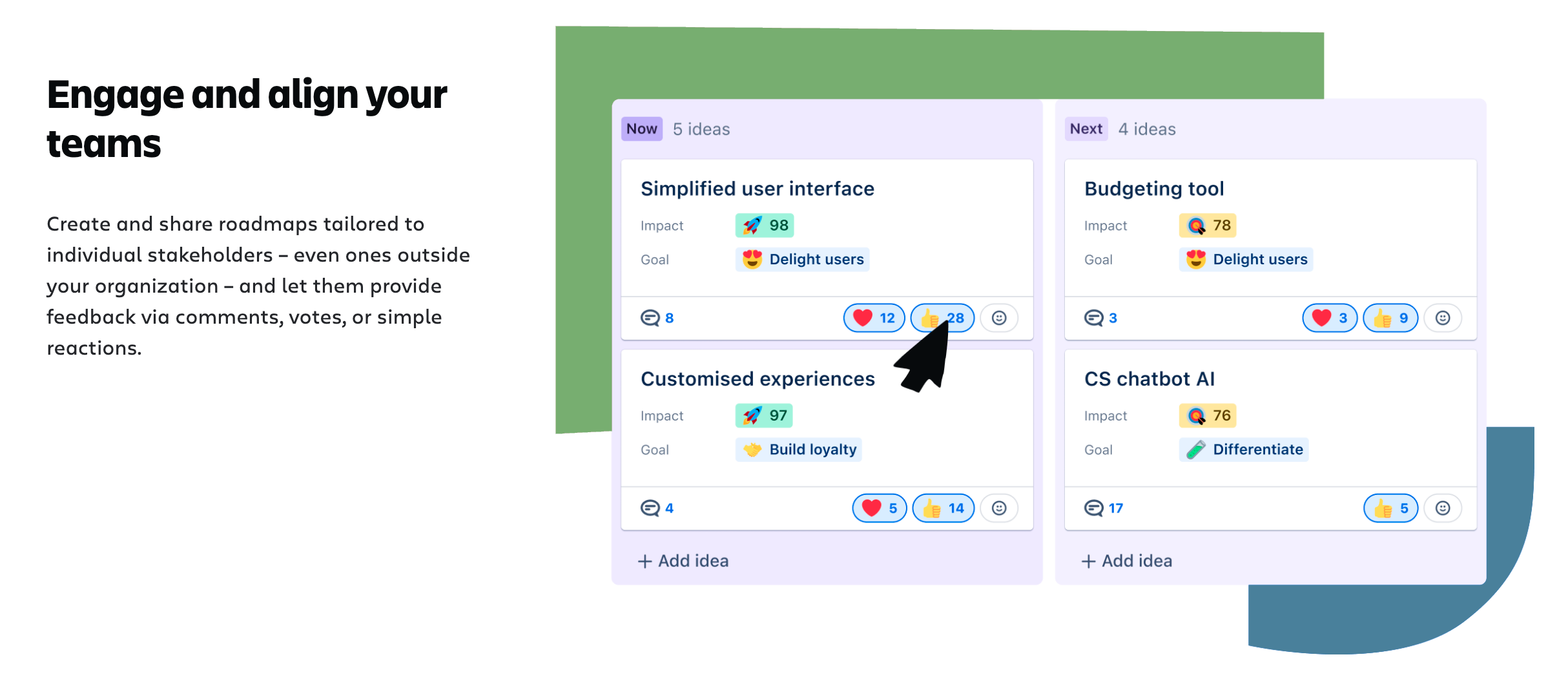
Task: Toggle thumbs up reaction showing 28
Action: coord(942,318)
